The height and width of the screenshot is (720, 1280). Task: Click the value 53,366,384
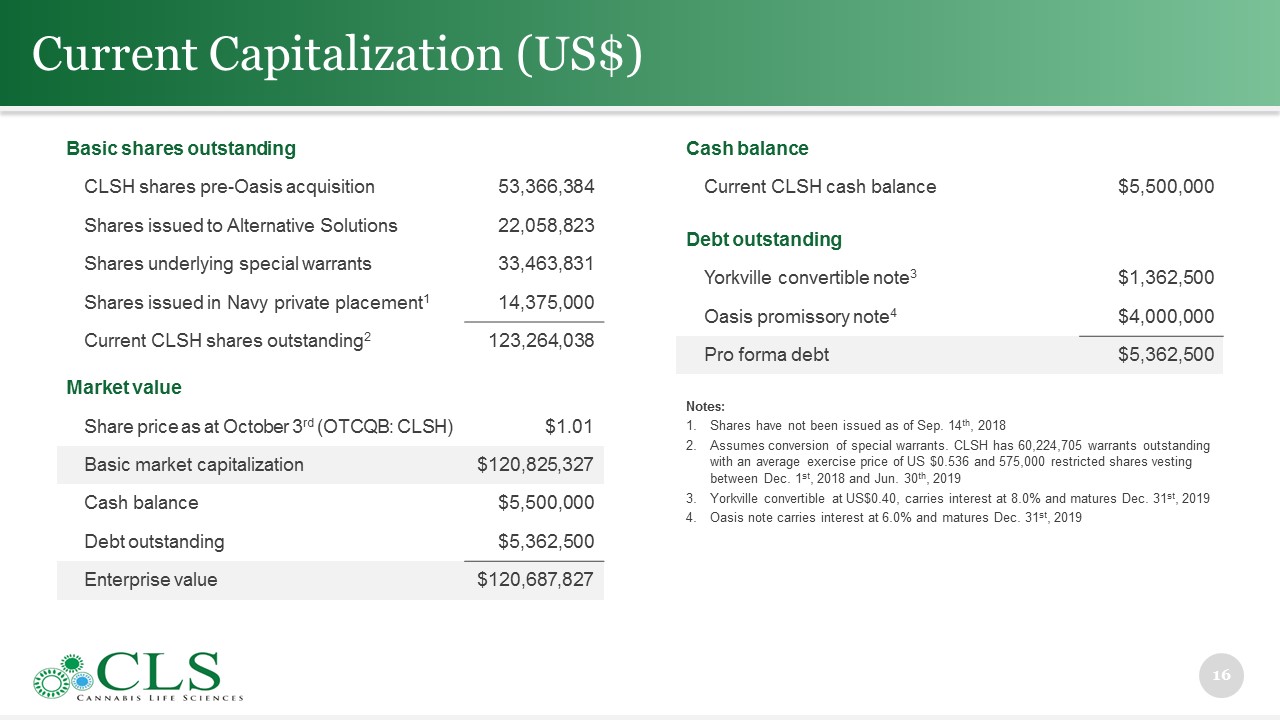coord(546,186)
